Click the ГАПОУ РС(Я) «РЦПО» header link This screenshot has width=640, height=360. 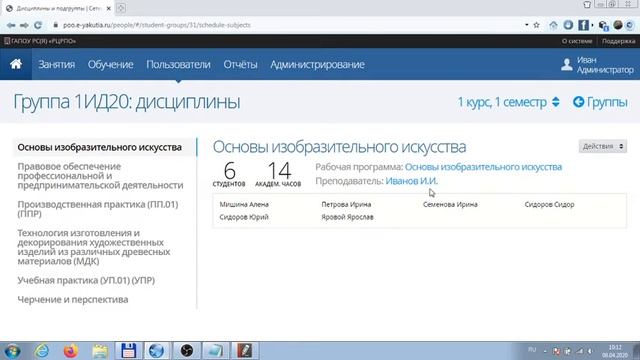point(40,41)
